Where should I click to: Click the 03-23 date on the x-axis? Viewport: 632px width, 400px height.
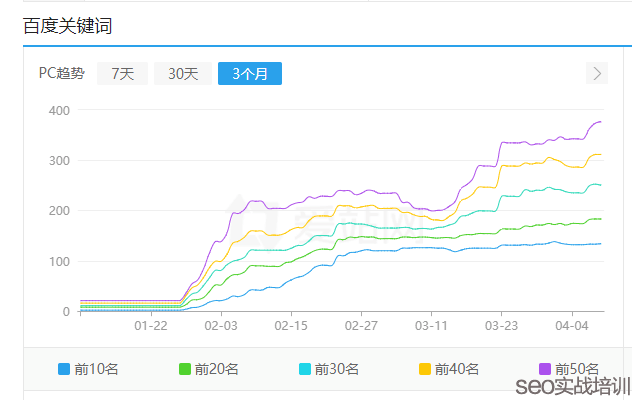tap(501, 326)
